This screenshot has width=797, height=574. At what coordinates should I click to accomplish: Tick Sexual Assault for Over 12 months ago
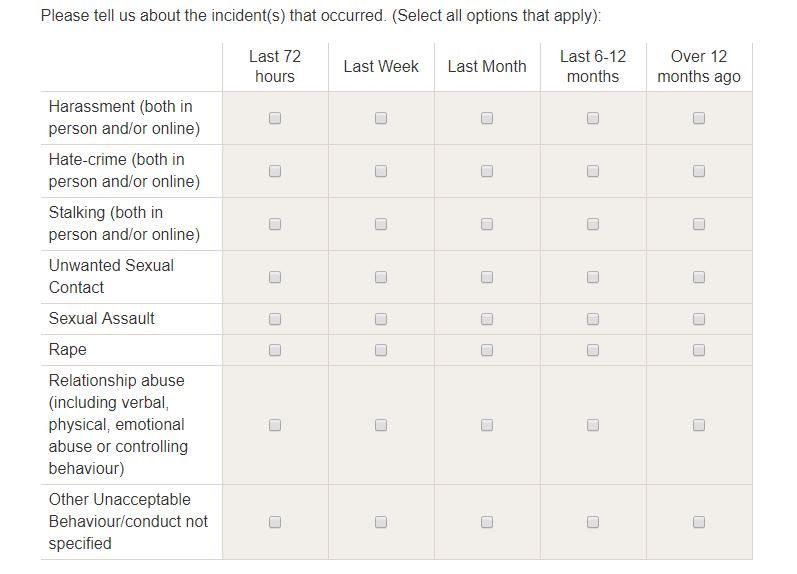pos(698,319)
